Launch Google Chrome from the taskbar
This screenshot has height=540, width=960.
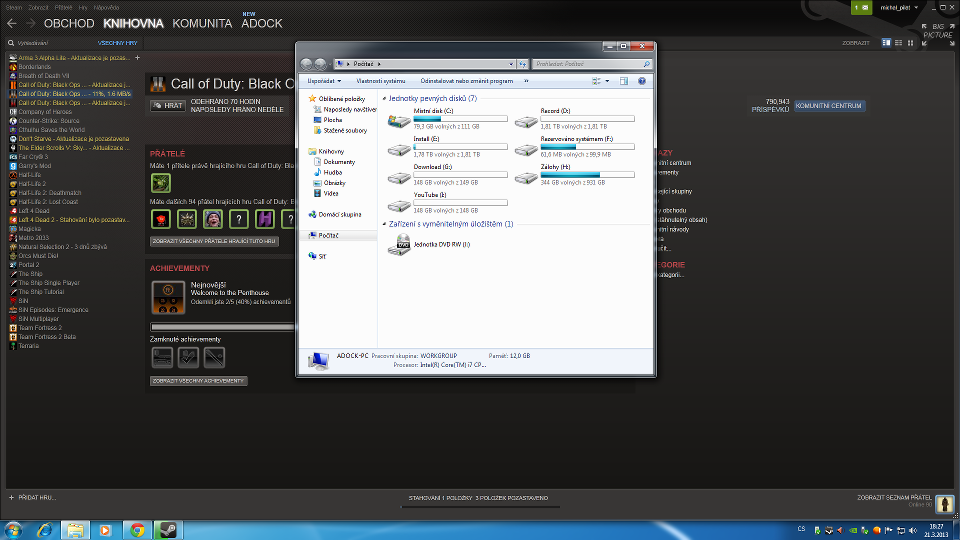137,529
